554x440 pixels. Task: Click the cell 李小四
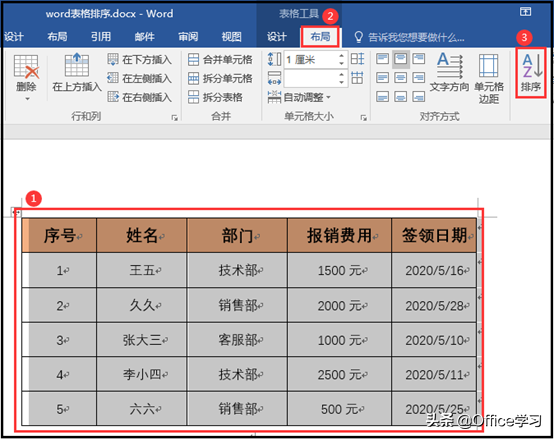pyautogui.click(x=142, y=374)
